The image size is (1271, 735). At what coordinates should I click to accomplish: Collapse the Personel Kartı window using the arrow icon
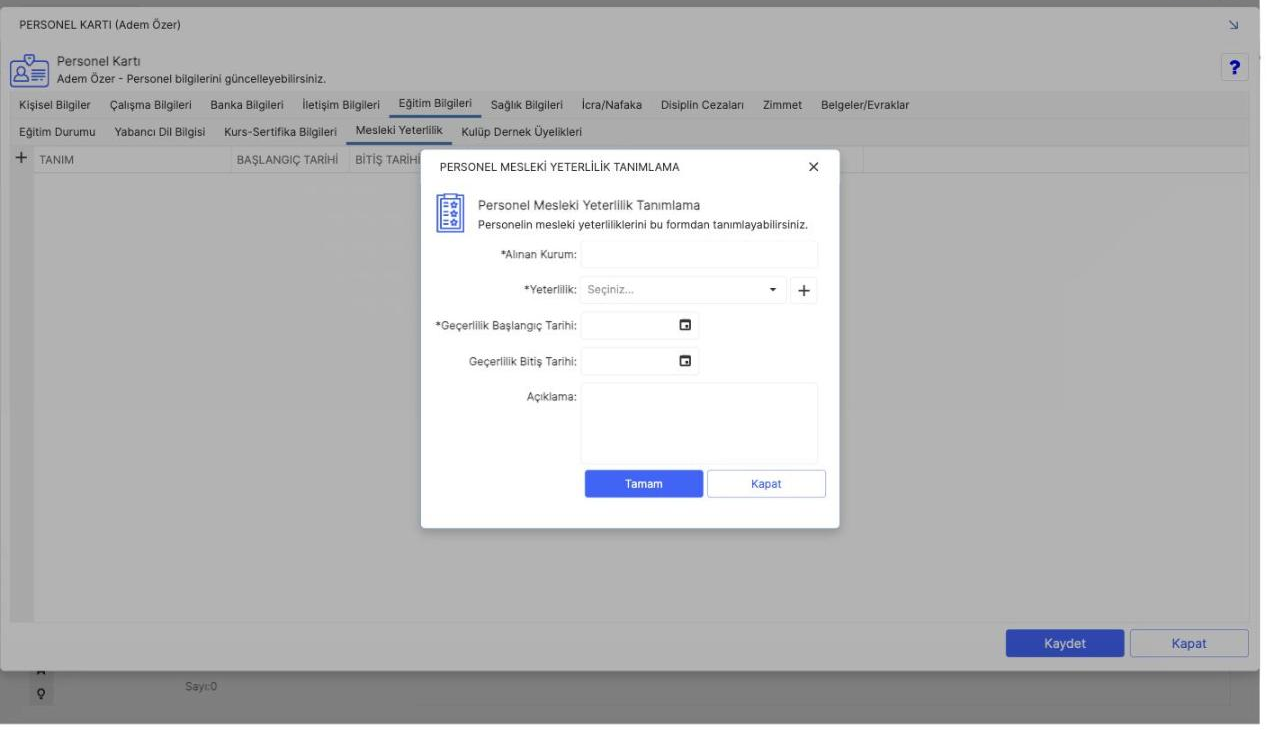click(1233, 24)
